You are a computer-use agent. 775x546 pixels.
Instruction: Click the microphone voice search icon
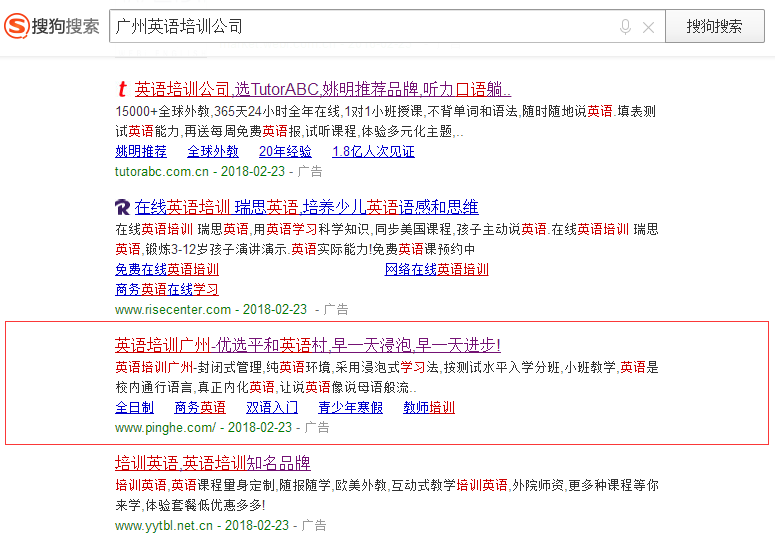click(x=625, y=27)
